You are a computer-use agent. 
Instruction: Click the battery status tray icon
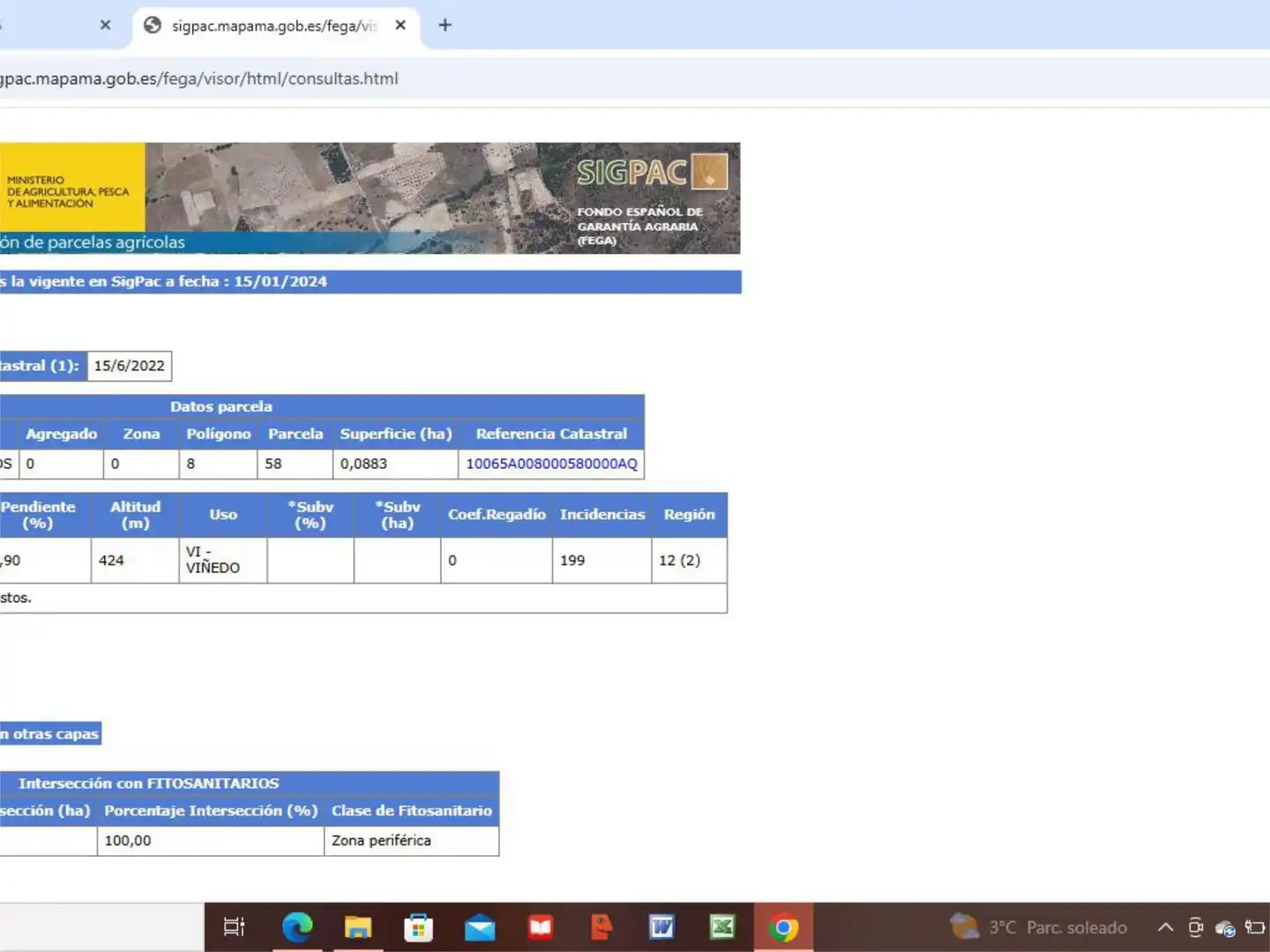click(1254, 927)
